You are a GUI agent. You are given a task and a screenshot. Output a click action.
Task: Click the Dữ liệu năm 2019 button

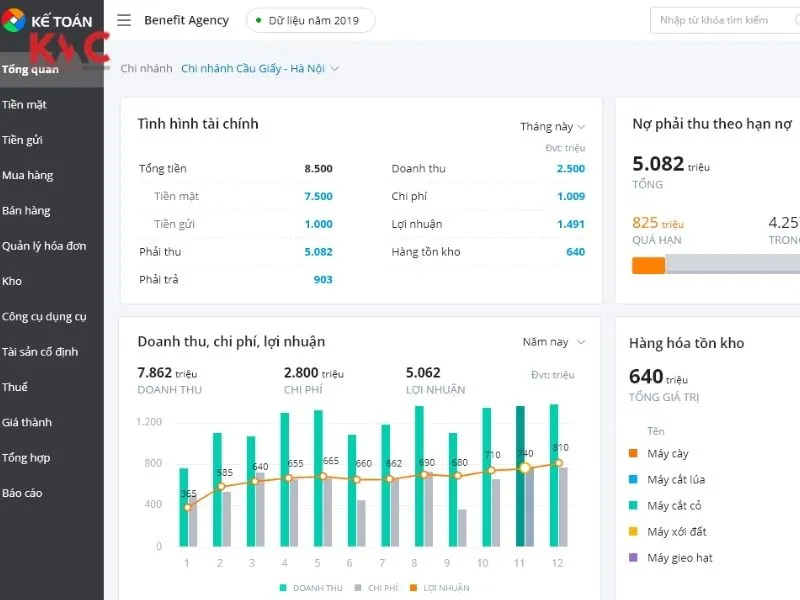click(x=311, y=20)
